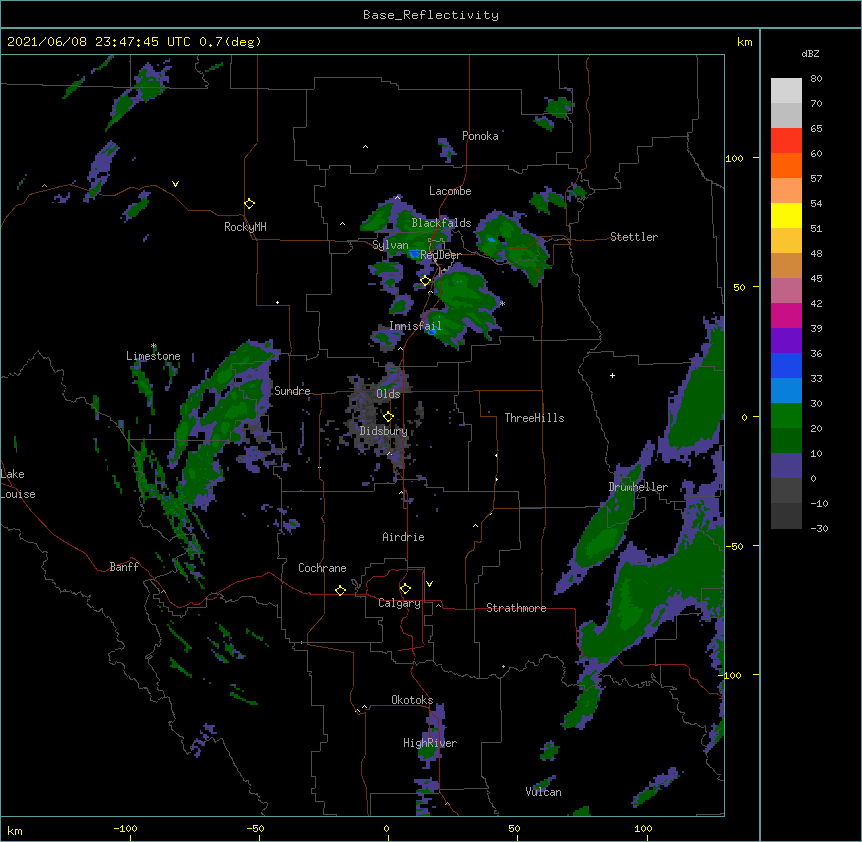862x842 pixels.
Task: Click the -50 tick label on right axis
Action: [x=734, y=546]
